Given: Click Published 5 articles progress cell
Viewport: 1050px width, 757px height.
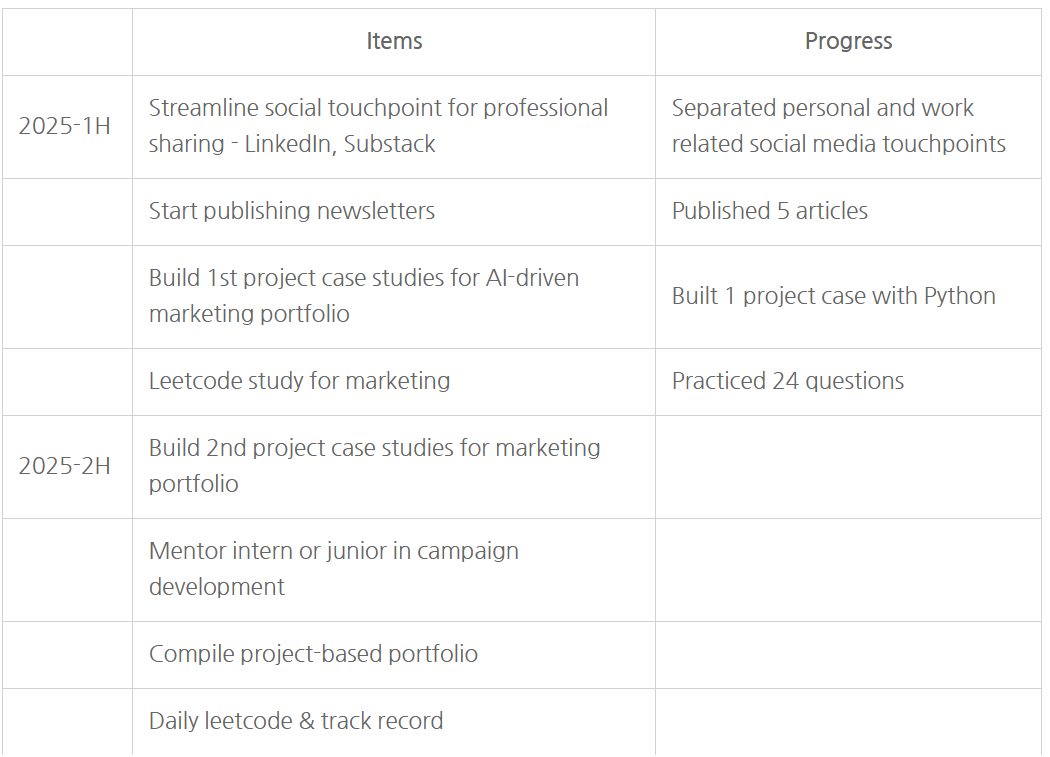Looking at the screenshot, I should (x=770, y=211).
